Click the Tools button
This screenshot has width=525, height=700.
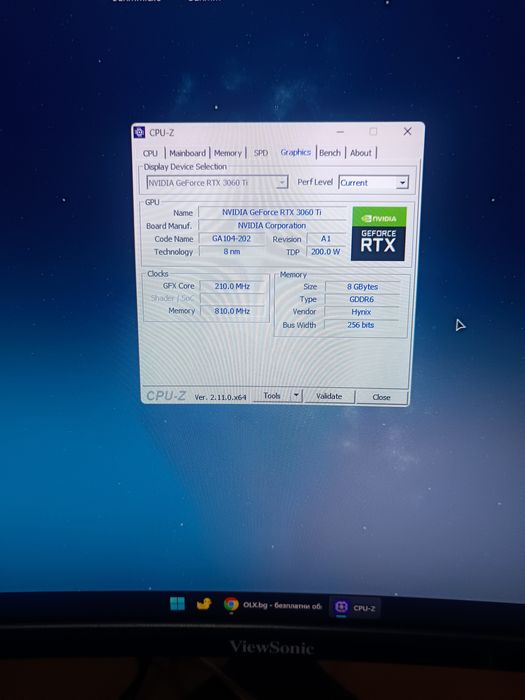pos(271,396)
